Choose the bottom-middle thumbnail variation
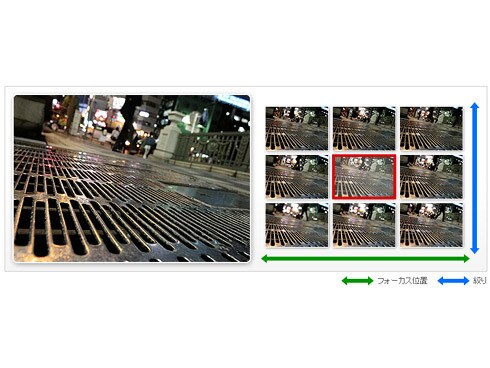The height and width of the screenshot is (368, 490). (x=364, y=225)
